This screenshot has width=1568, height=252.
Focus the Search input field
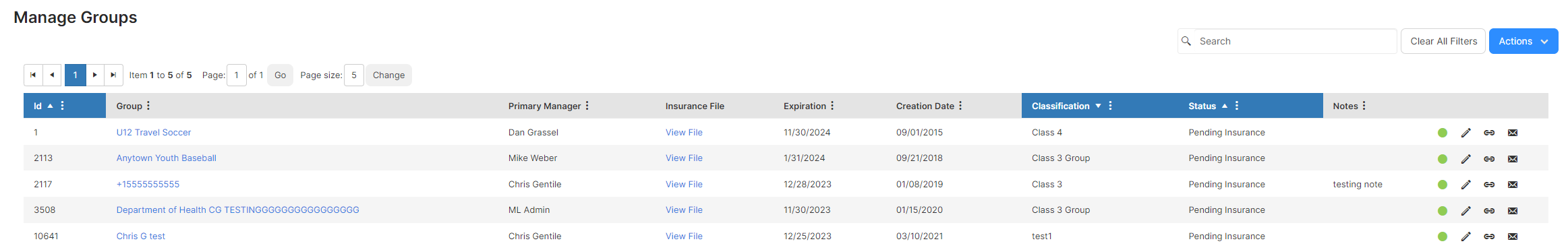(1287, 41)
